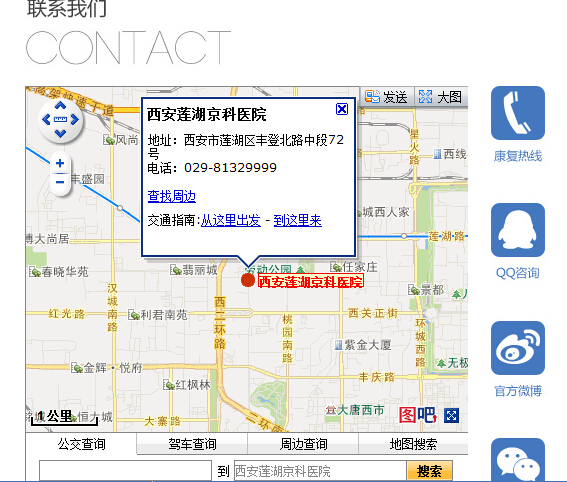Switch to the 驾车查询 tab

click(x=192, y=444)
